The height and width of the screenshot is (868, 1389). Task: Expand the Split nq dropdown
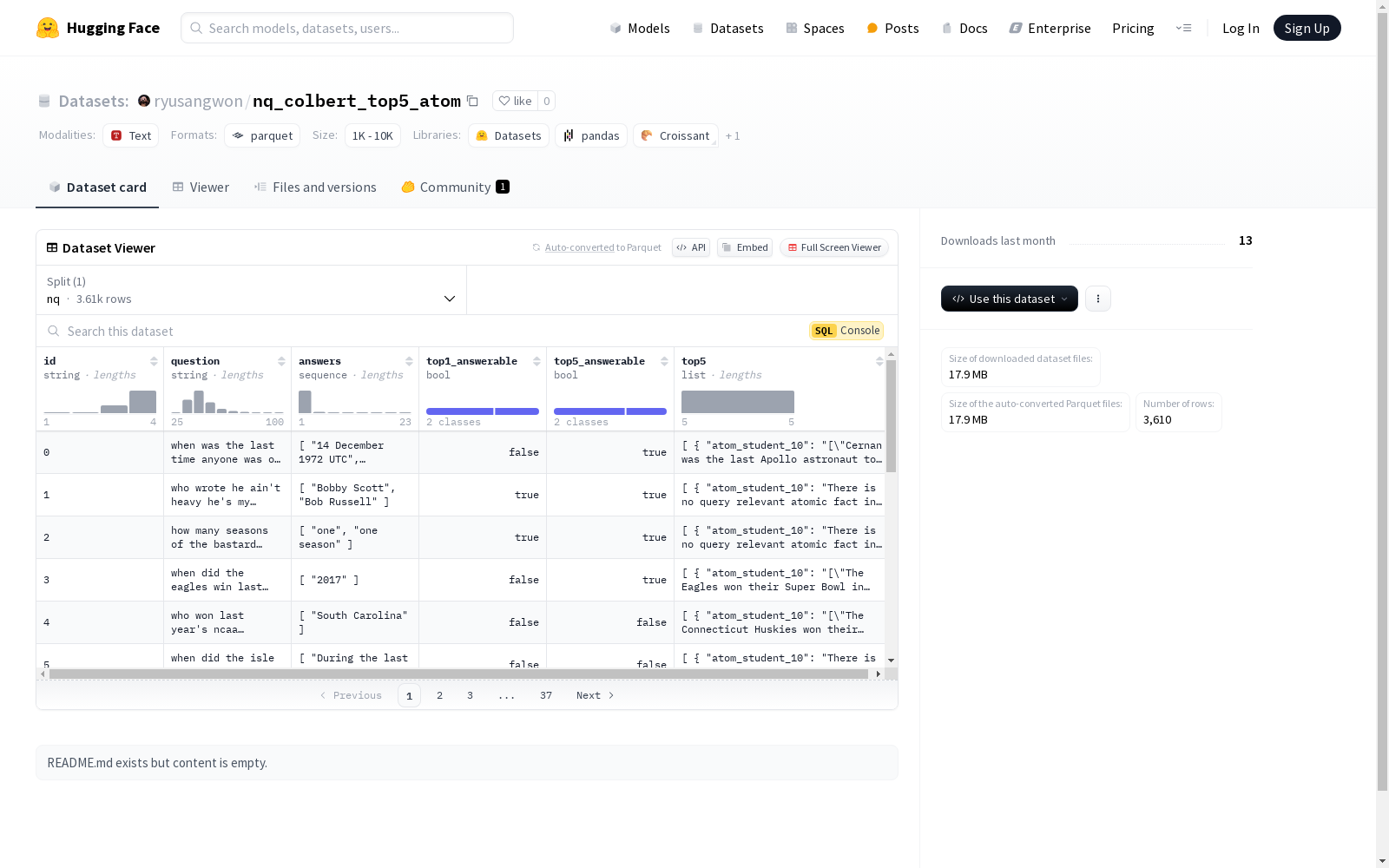[x=252, y=290]
